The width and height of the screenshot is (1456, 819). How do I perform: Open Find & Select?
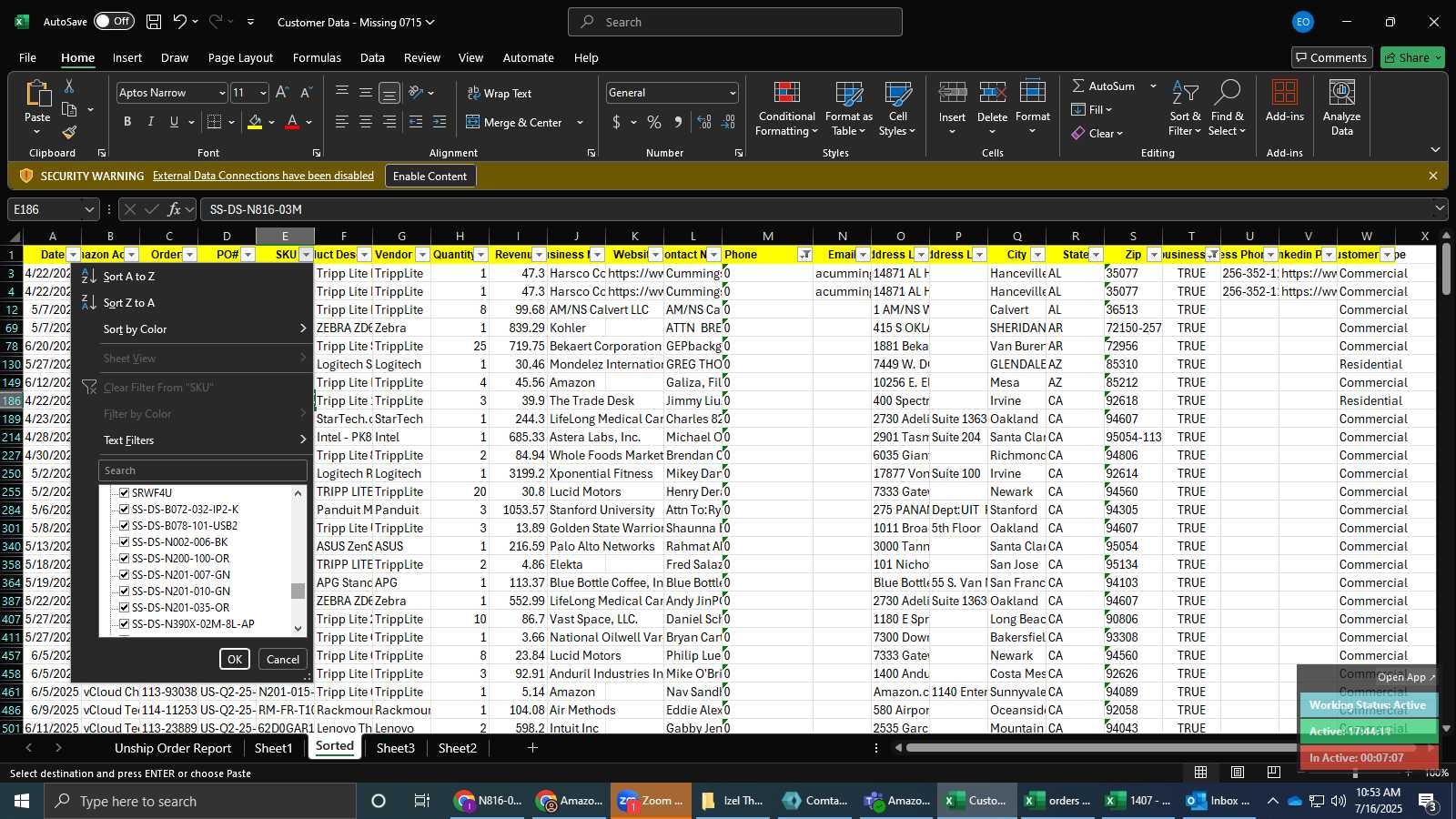(1227, 109)
